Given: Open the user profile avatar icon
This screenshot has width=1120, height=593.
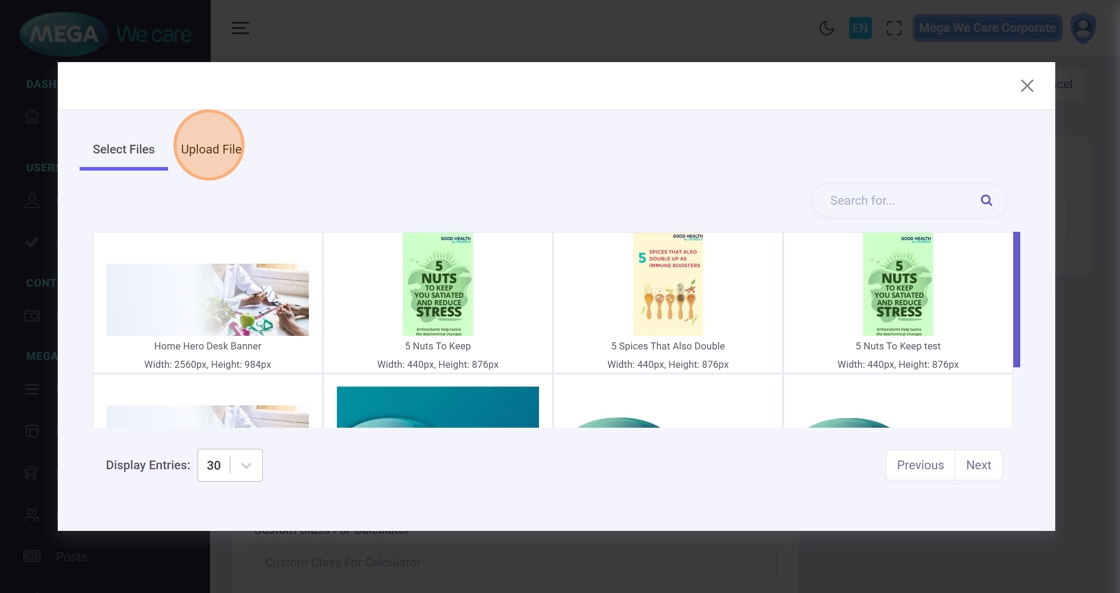Looking at the screenshot, I should pyautogui.click(x=1083, y=28).
